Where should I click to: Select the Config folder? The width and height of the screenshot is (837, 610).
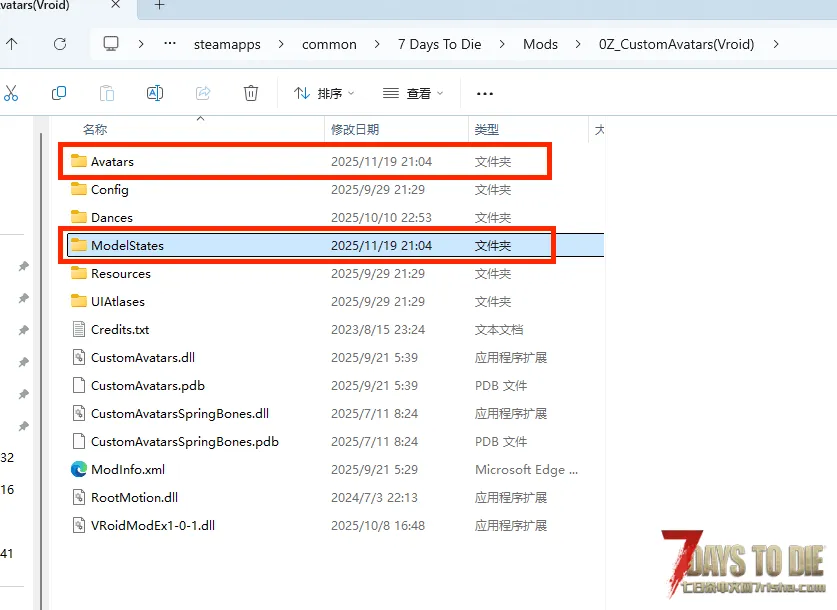point(109,189)
